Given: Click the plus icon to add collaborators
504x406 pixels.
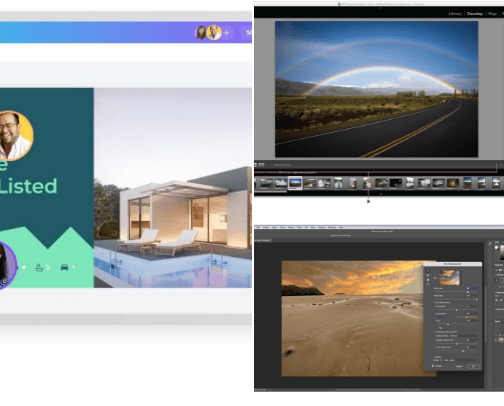Looking at the screenshot, I should 226,33.
